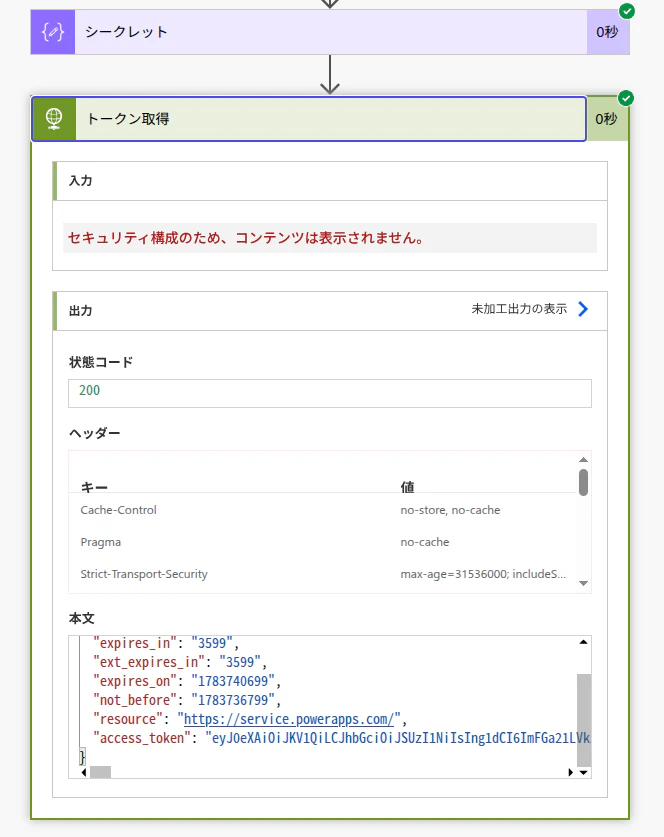
Task: Click the green HTTP globe icon
Action: (x=54, y=119)
